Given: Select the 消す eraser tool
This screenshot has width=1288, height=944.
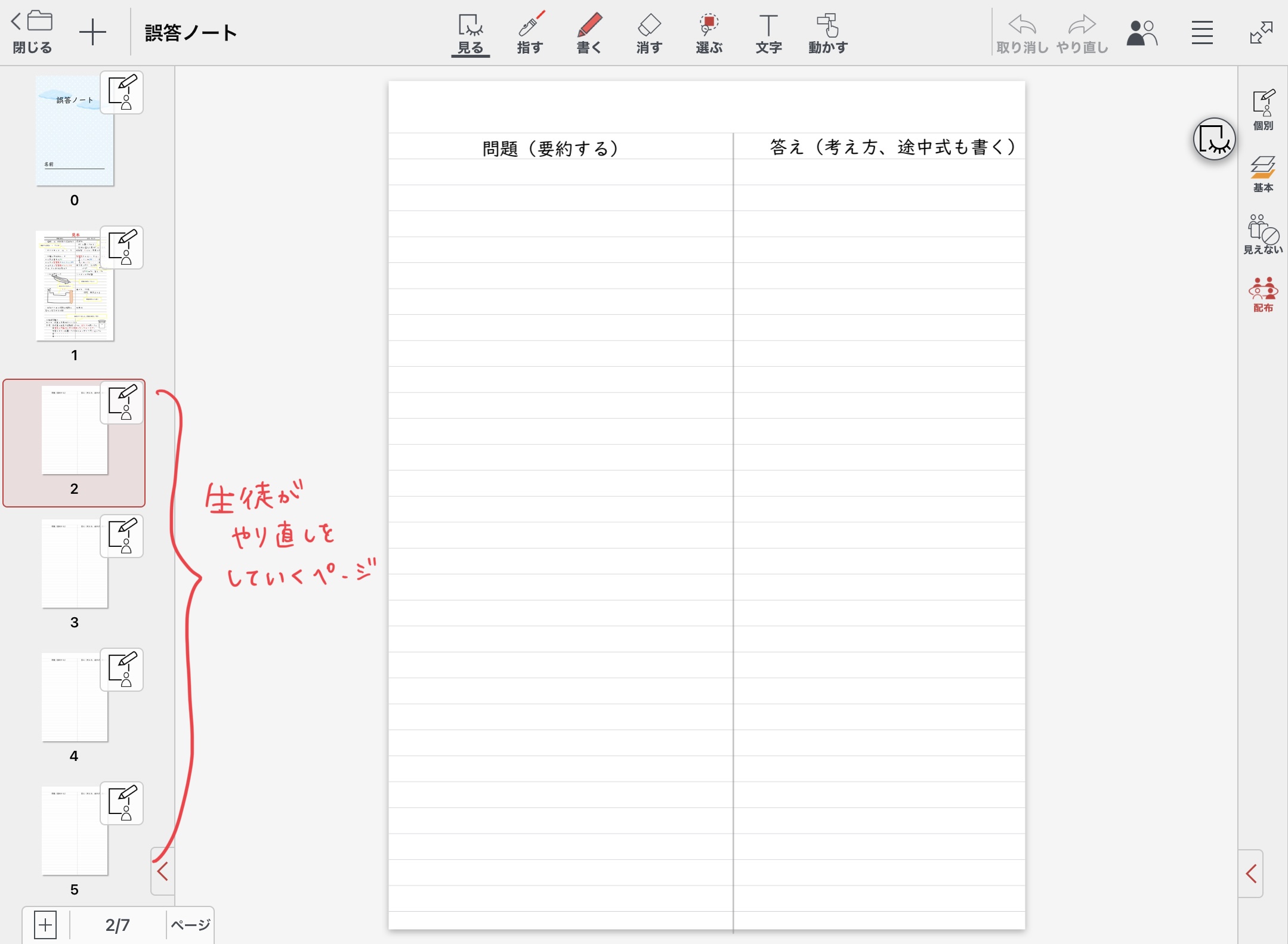Looking at the screenshot, I should 648,33.
